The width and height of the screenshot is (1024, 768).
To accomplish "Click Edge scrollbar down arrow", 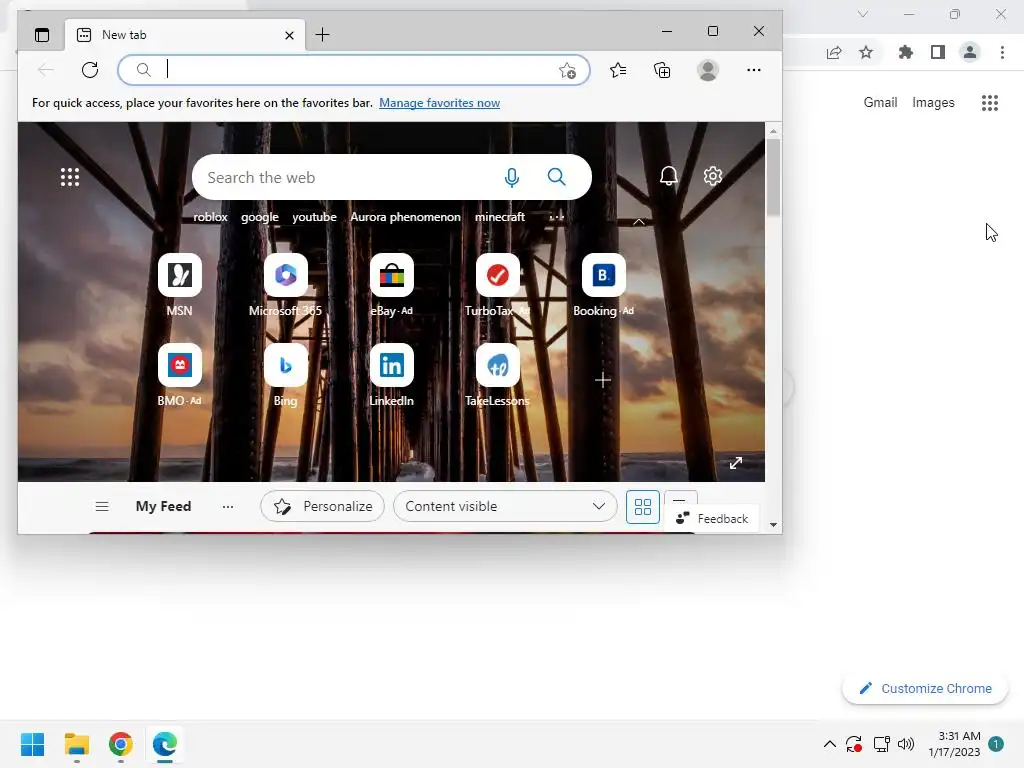I will tap(773, 525).
